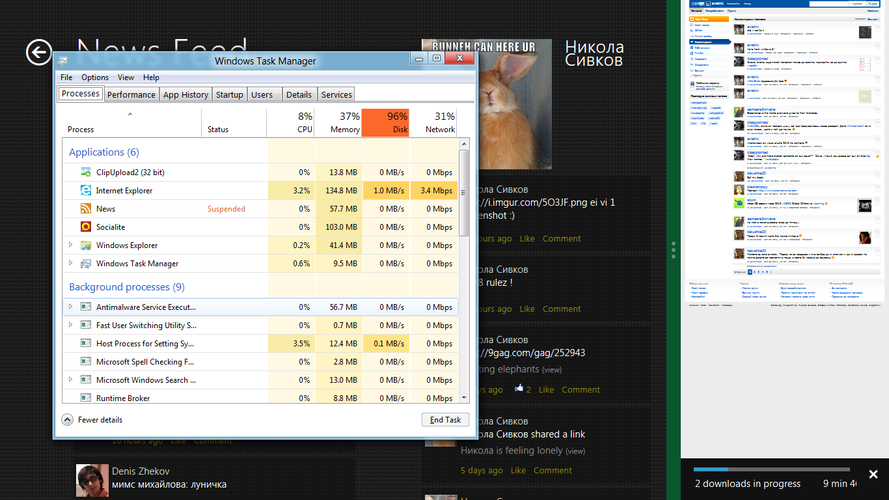This screenshot has width=889, height=500.
Task: Click the Microsoft Spell Checking icon
Action: [x=86, y=361]
